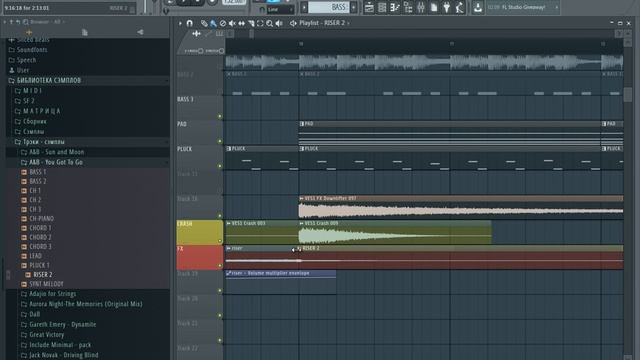Click the browser up arrow icon
640x360 pixels.
coord(11,22)
